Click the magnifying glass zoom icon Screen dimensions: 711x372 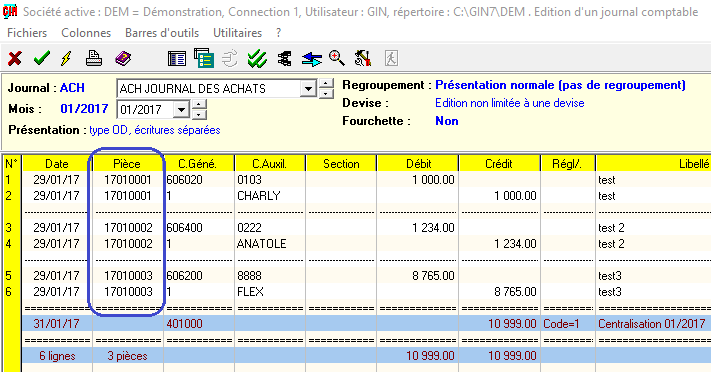pyautogui.click(x=336, y=59)
